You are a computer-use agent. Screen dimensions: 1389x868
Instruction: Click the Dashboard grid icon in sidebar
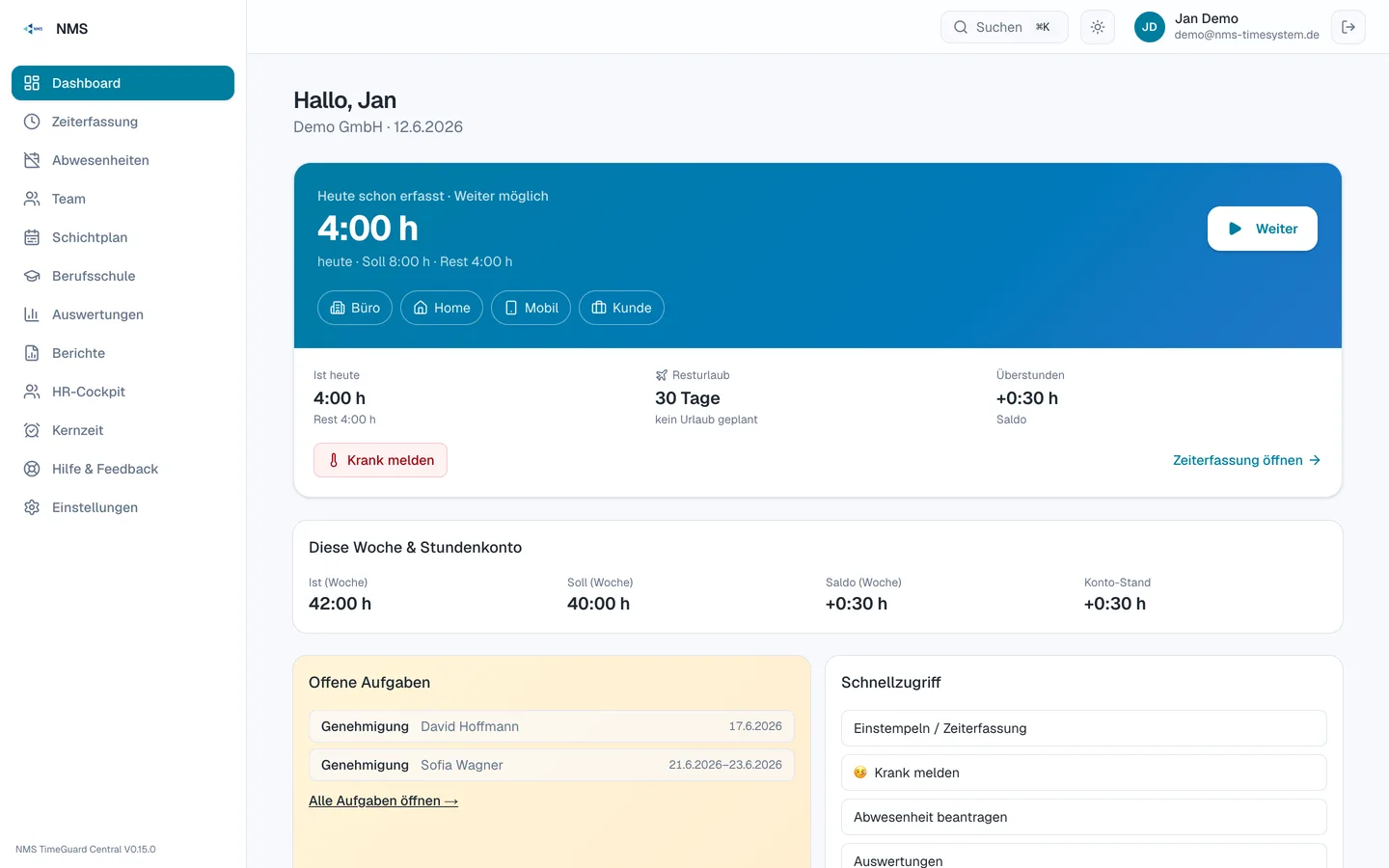click(32, 83)
